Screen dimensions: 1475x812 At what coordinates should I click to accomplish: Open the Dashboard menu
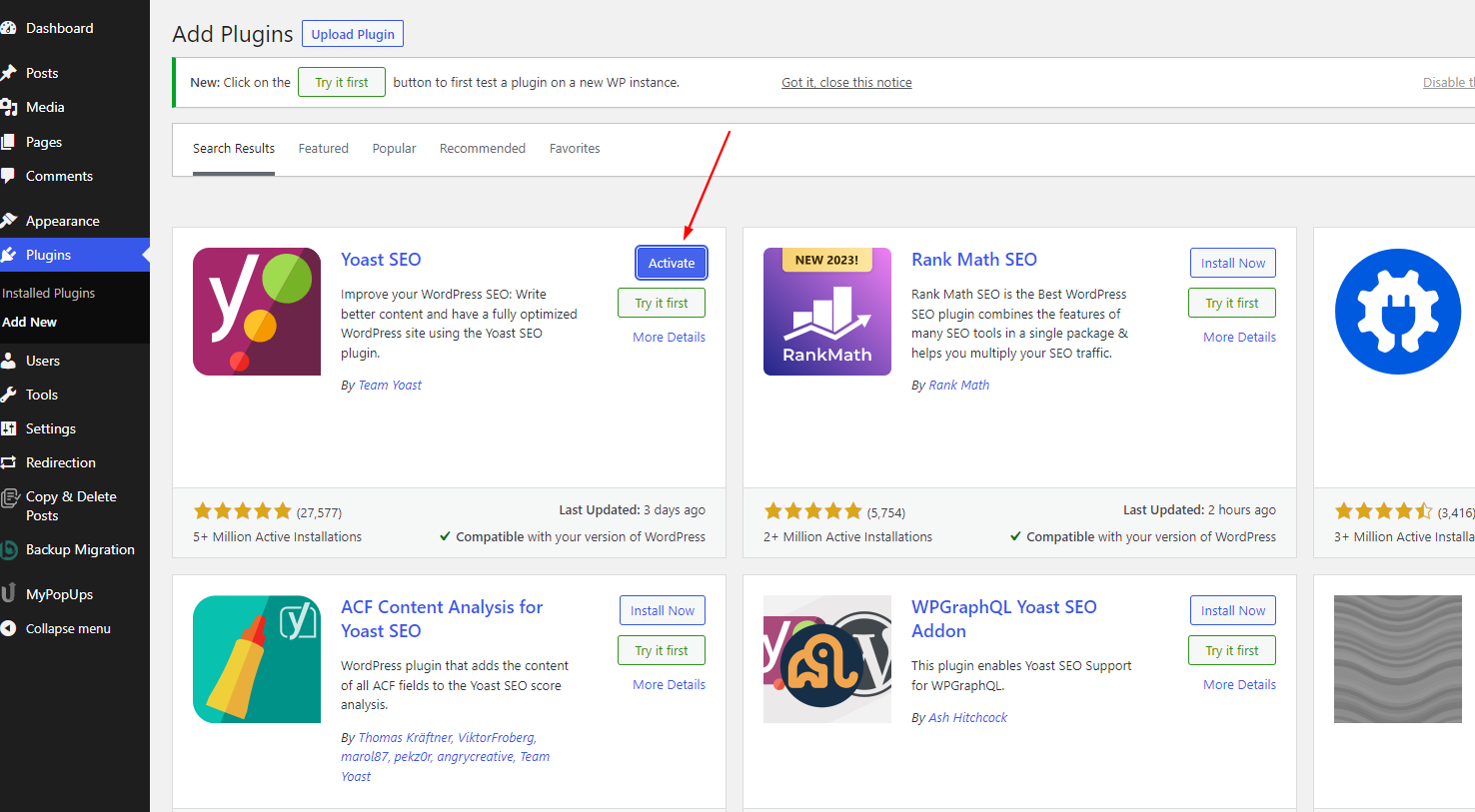pyautogui.click(x=60, y=28)
